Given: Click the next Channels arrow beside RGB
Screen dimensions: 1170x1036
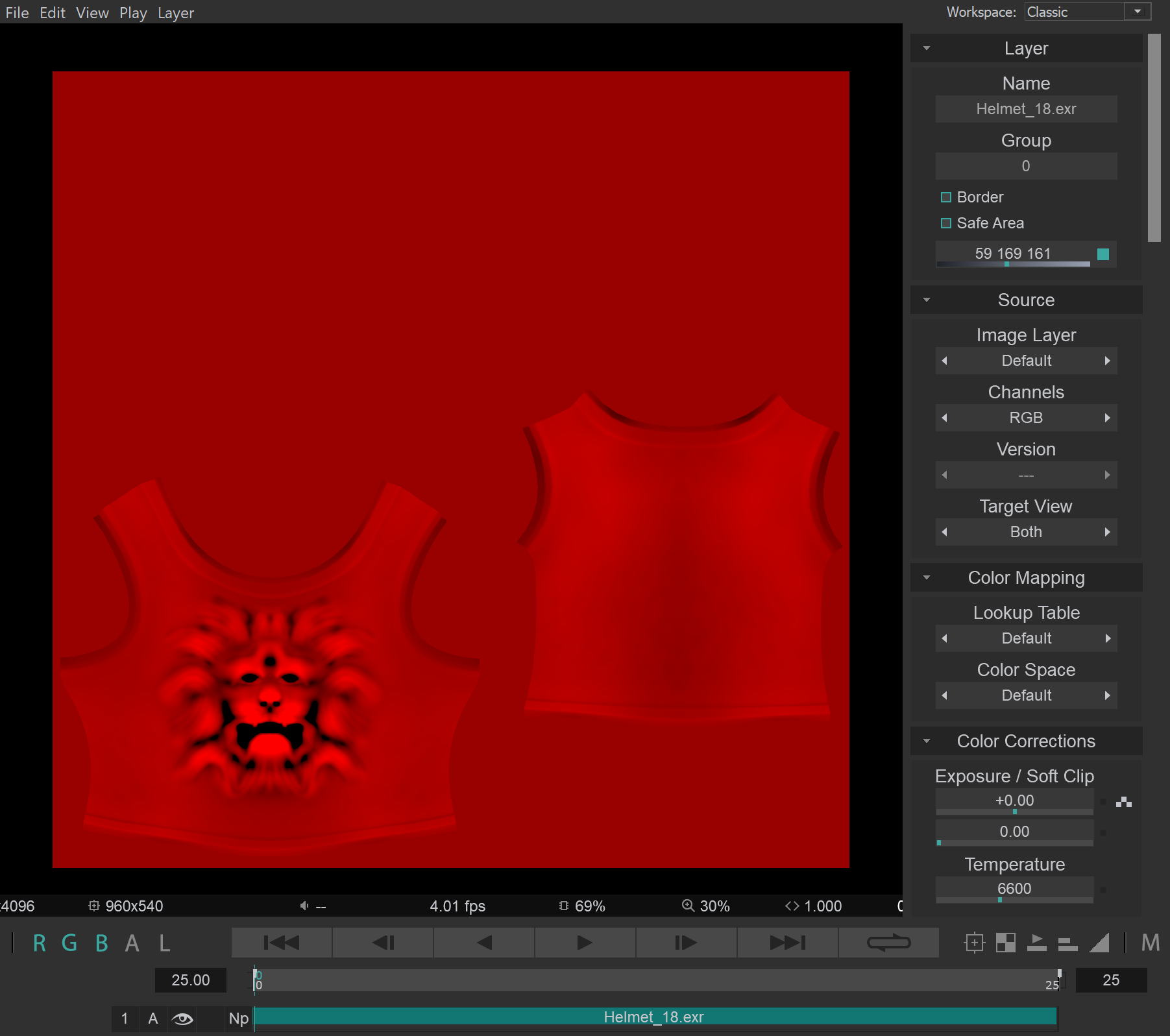Looking at the screenshot, I should tap(1107, 418).
